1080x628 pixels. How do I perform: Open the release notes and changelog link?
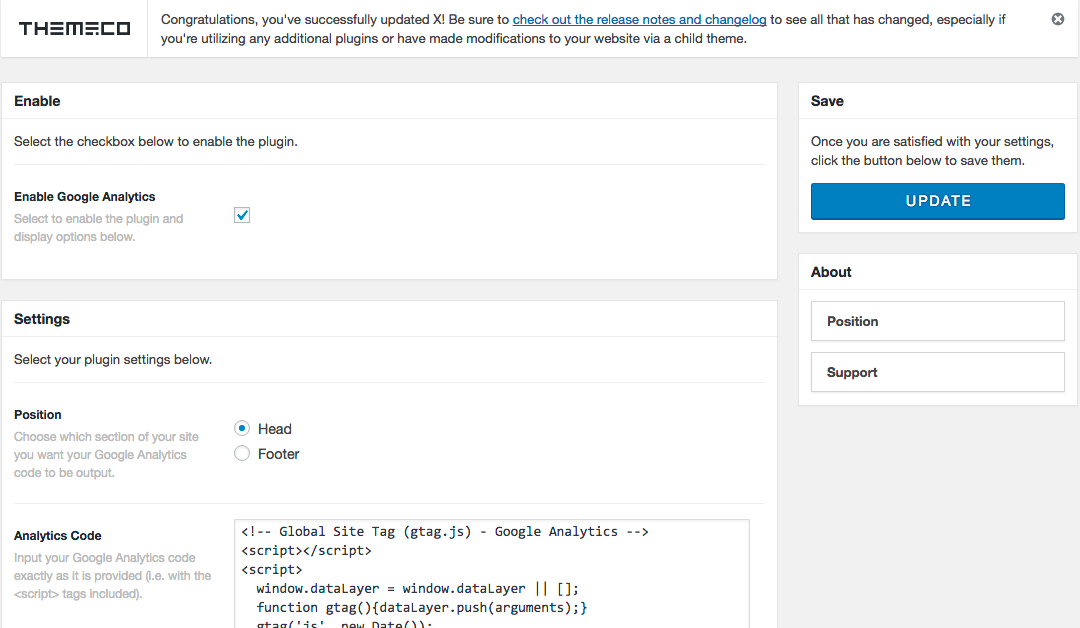click(x=640, y=19)
